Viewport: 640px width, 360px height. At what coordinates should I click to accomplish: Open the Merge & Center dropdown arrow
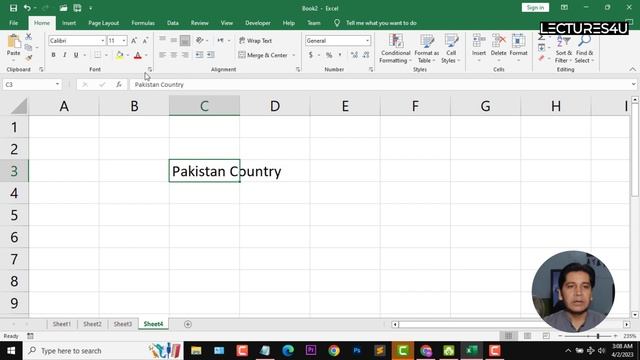click(x=293, y=55)
